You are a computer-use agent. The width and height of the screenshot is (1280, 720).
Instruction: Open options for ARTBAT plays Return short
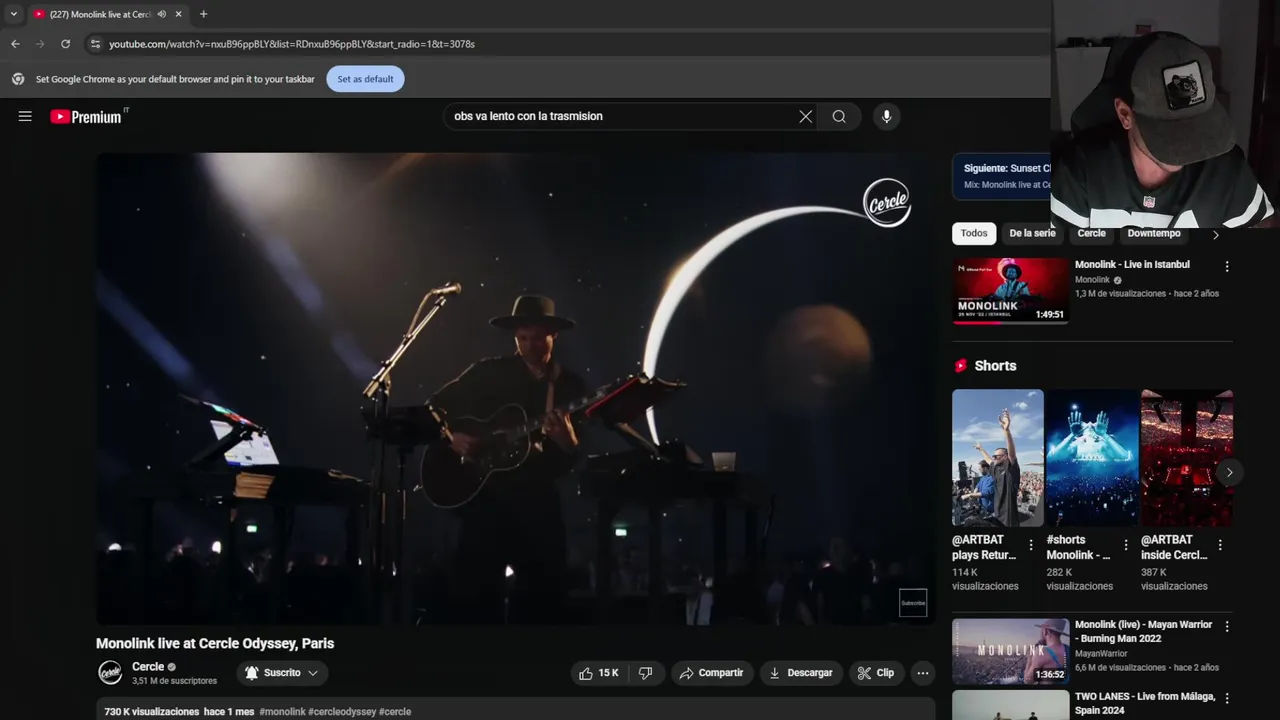(1031, 546)
